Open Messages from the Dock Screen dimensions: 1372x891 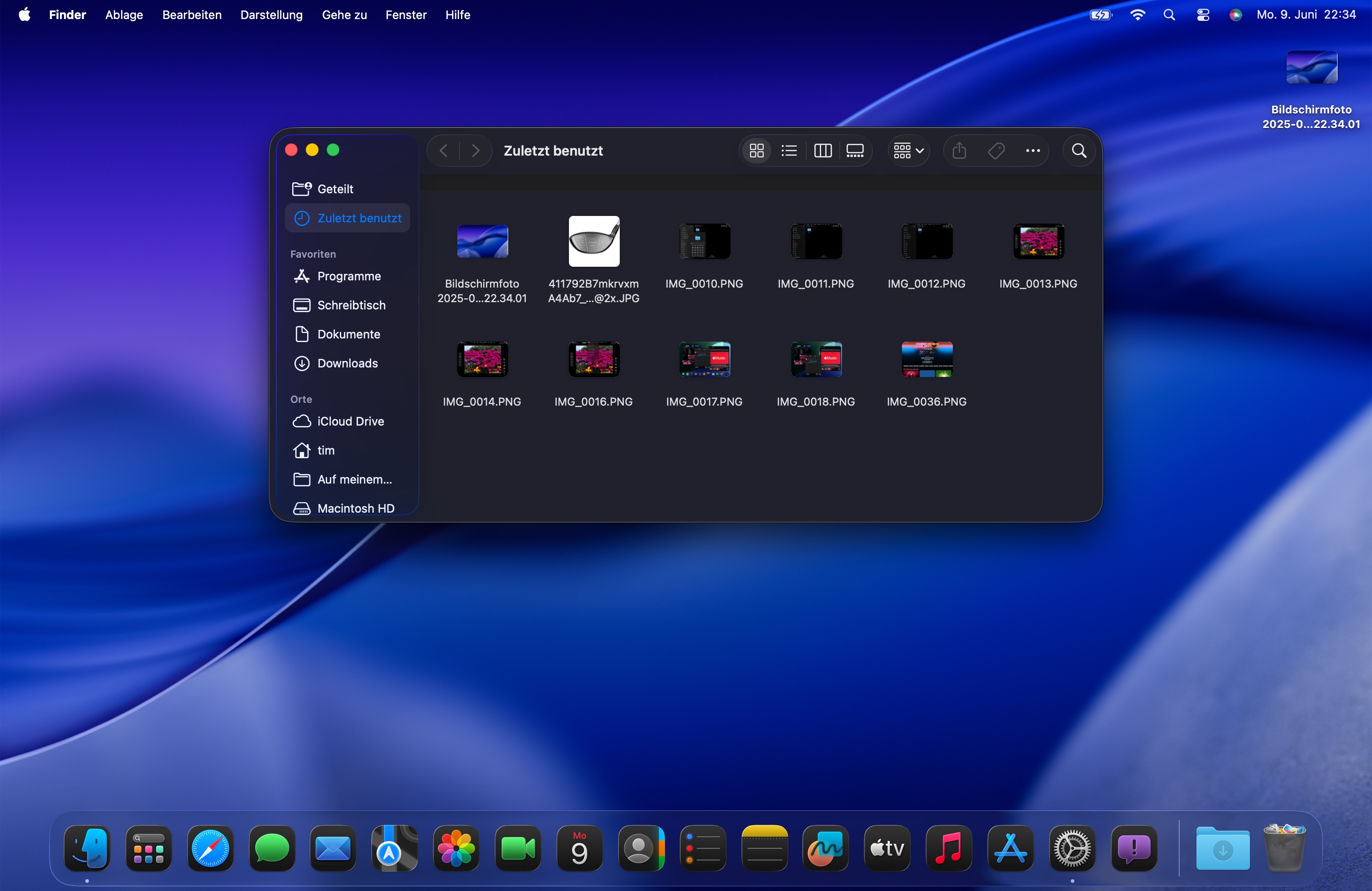pos(272,848)
